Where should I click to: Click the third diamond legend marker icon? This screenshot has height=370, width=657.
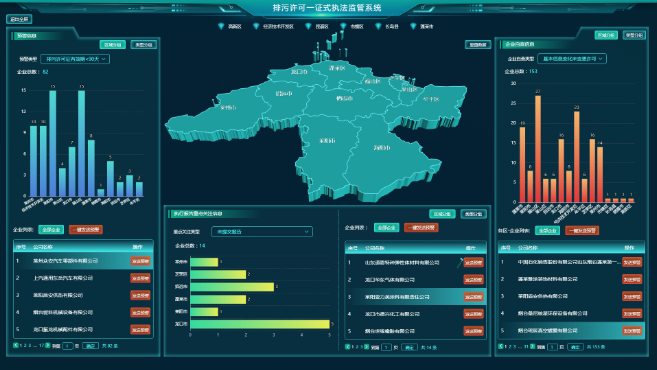[308, 26]
